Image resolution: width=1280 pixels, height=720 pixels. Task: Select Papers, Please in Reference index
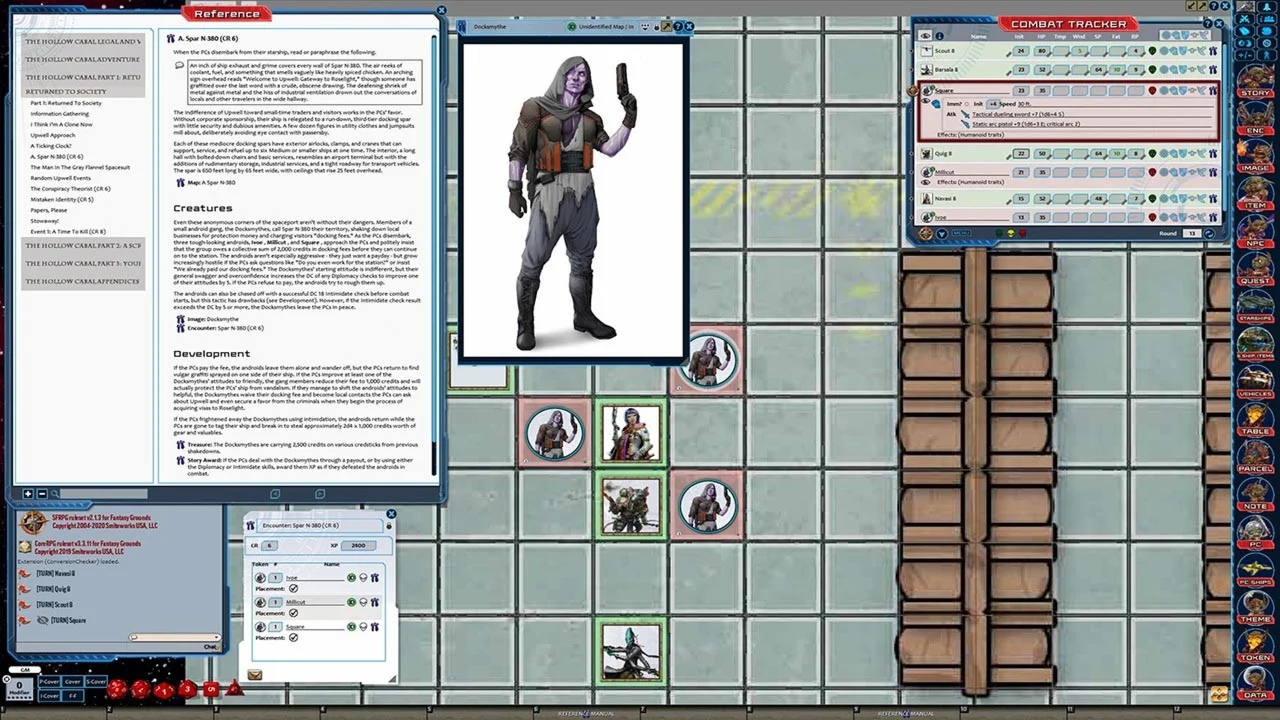click(x=49, y=210)
